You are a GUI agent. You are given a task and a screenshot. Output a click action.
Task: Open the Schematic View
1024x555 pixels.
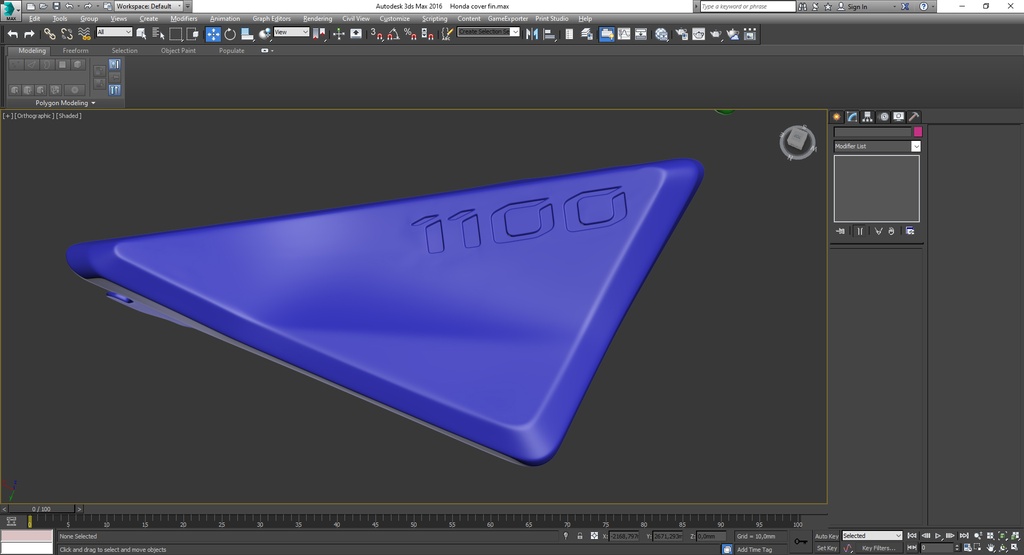tap(641, 34)
